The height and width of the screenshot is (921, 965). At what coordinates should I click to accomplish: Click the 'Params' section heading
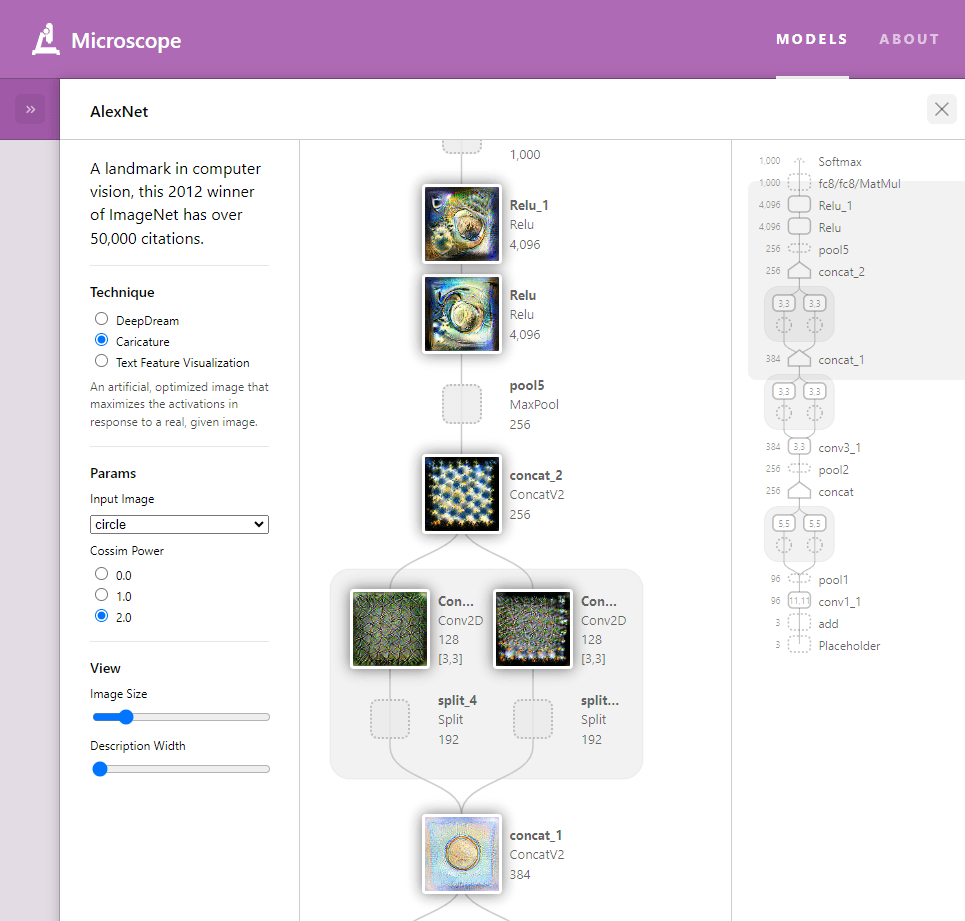pyautogui.click(x=113, y=473)
